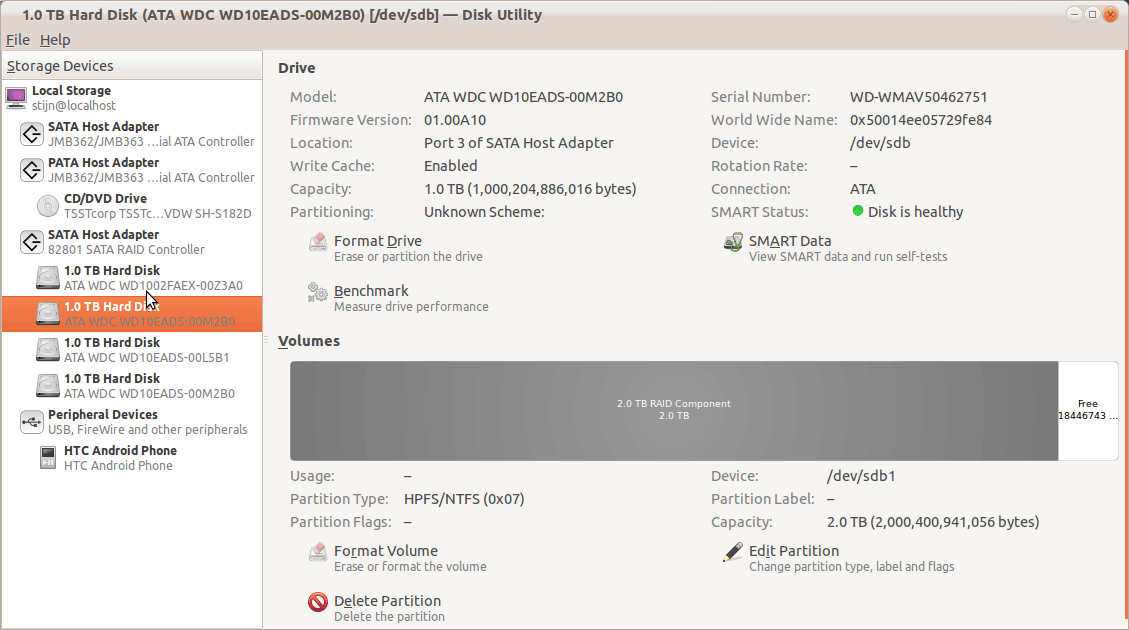Select the HTC Android Phone device

pos(120,458)
